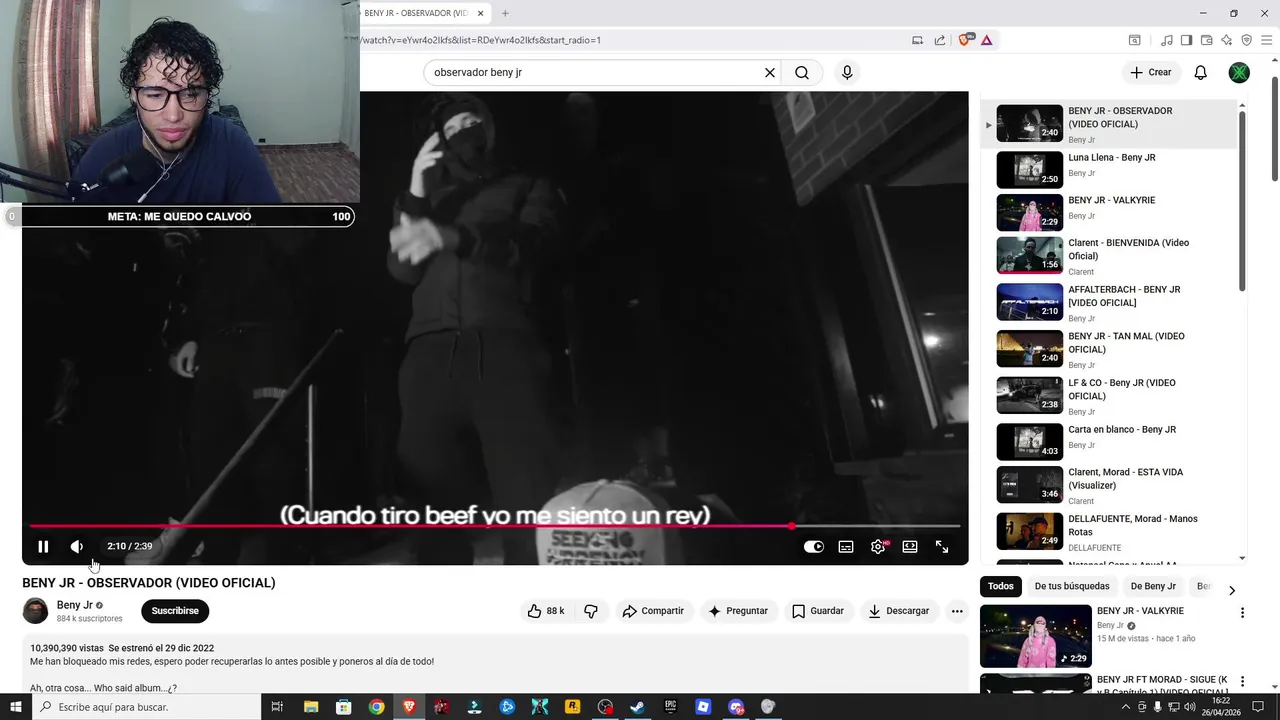Click the Guardar button
1280x720 pixels.
tap(818, 611)
